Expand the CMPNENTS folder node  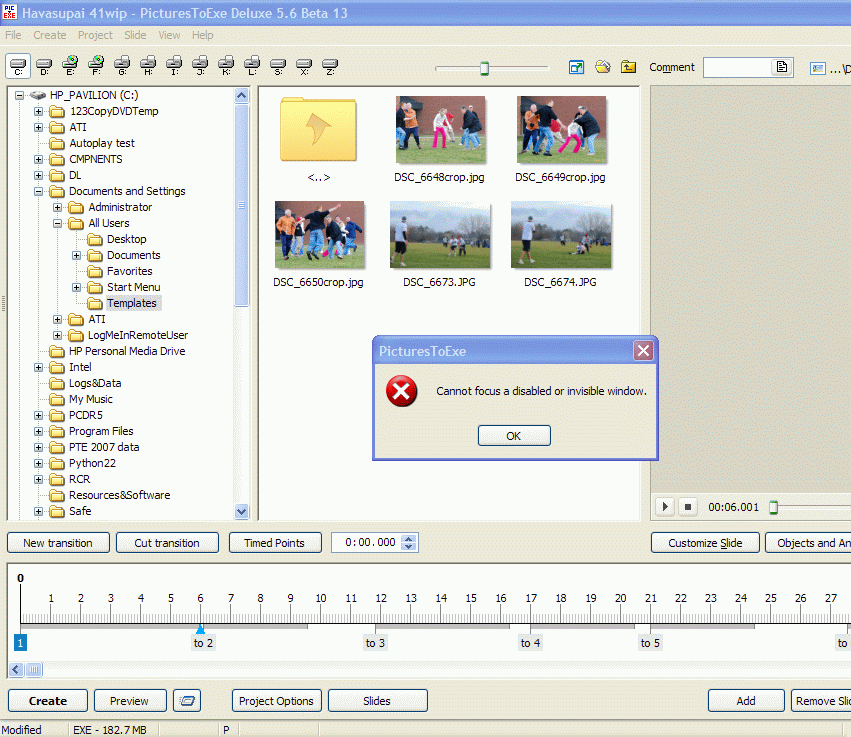[38, 160]
